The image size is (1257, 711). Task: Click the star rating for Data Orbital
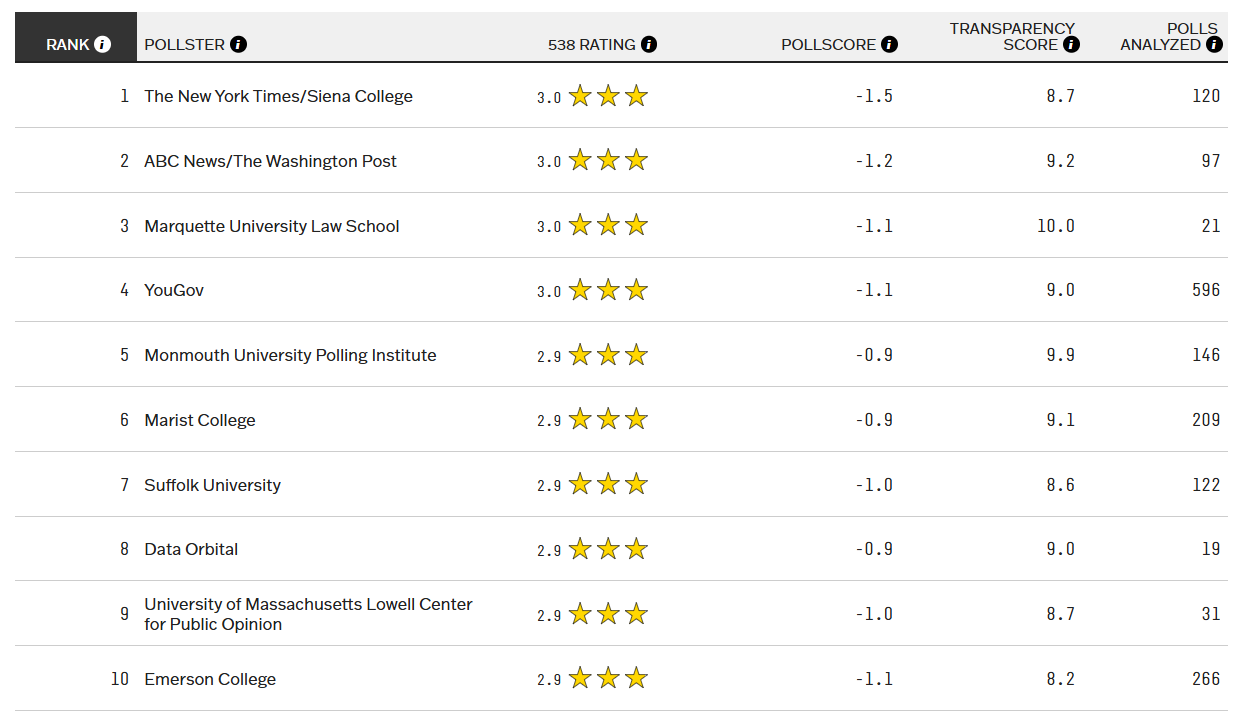(x=608, y=549)
